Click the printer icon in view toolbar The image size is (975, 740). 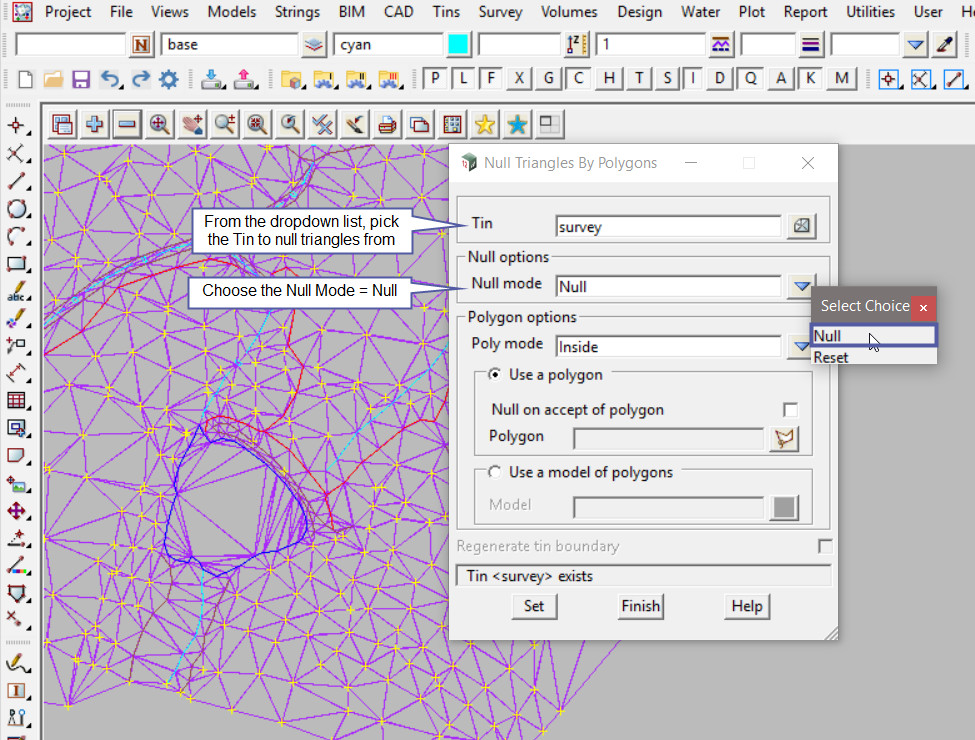[388, 125]
